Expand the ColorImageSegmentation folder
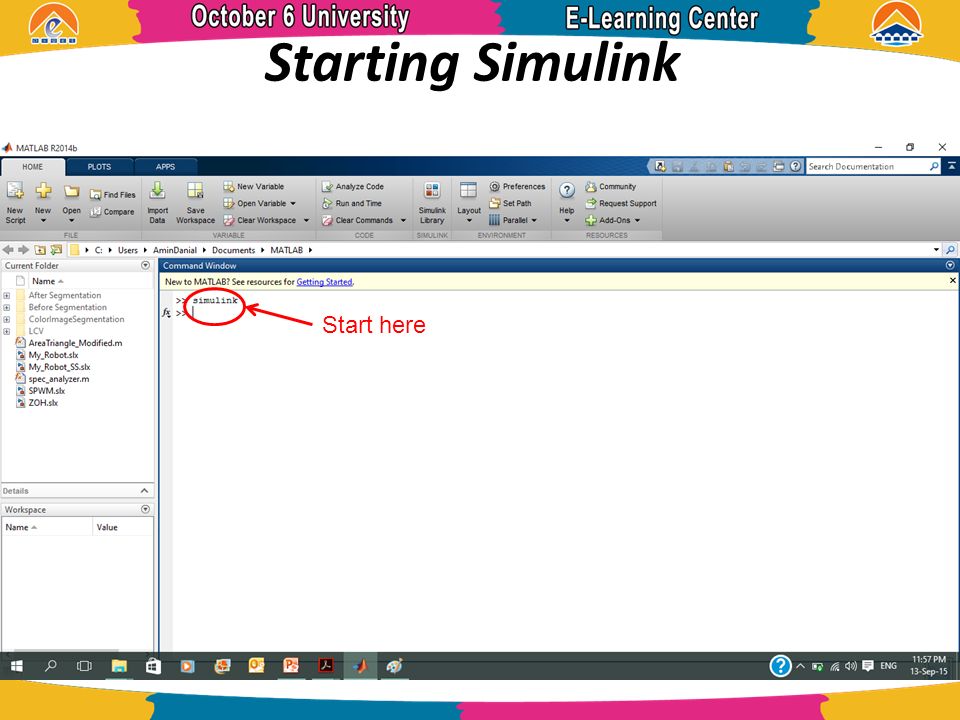960x720 pixels. click(x=7, y=320)
